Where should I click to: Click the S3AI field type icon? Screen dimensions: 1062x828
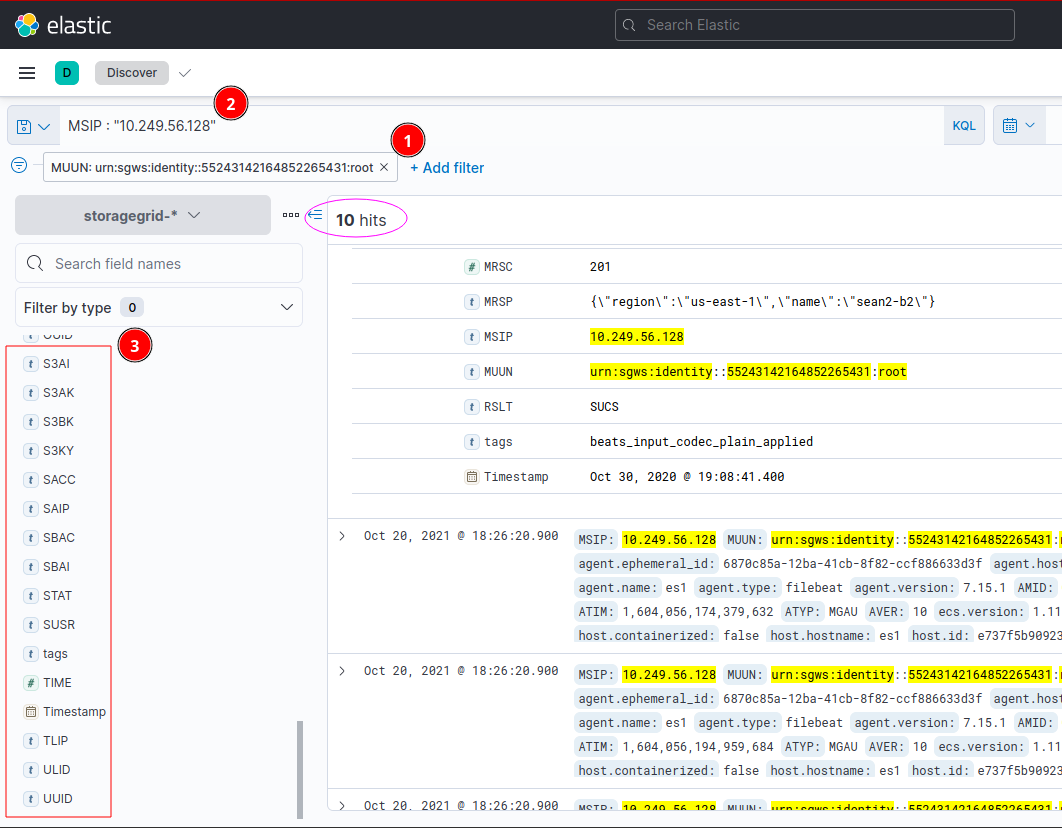click(x=30, y=364)
